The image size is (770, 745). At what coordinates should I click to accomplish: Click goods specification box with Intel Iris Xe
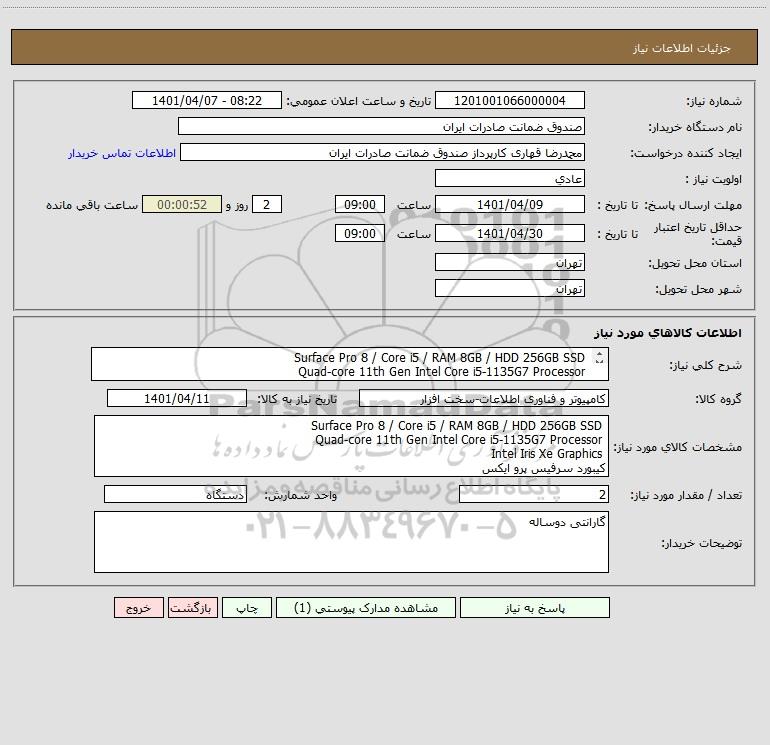(351, 446)
